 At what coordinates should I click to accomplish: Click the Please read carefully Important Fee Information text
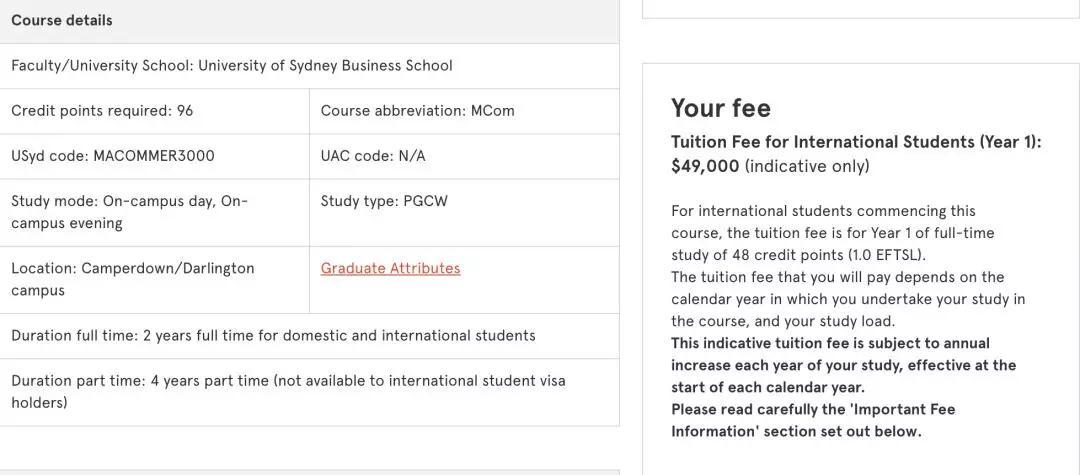tap(813, 420)
